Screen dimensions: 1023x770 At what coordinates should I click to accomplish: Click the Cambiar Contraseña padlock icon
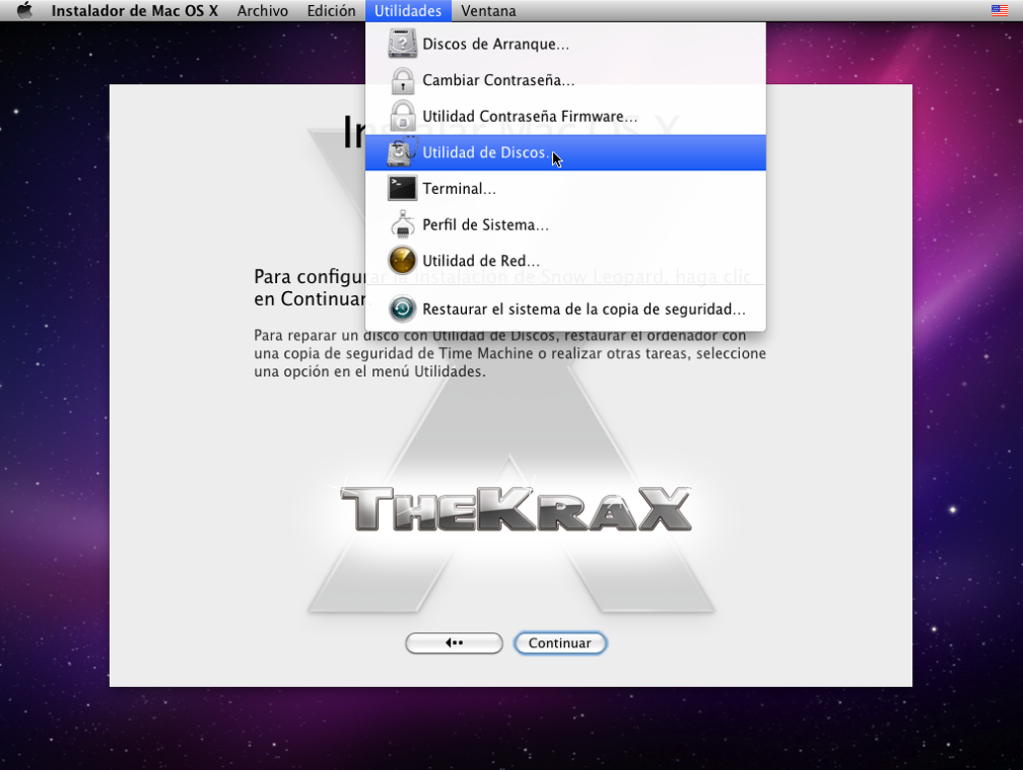402,80
